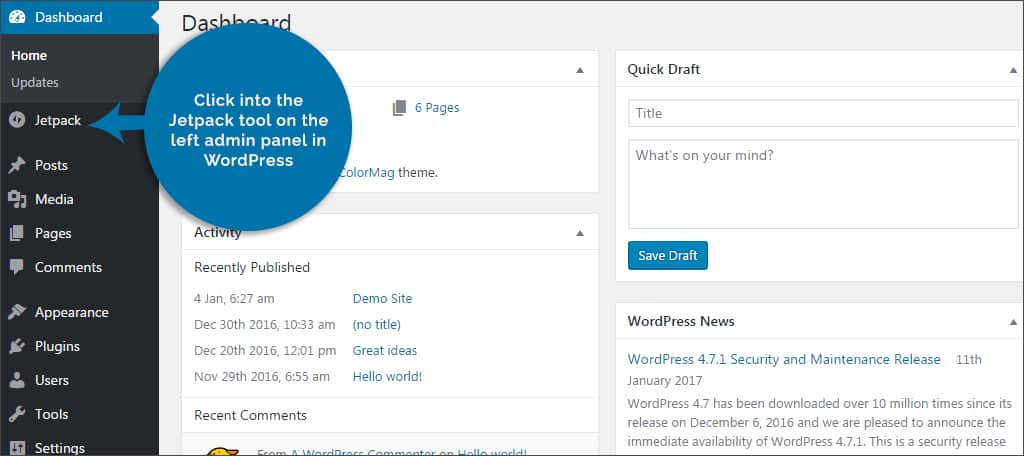This screenshot has height=456, width=1024.
Task: Collapse the Activity widget
Action: click(x=579, y=232)
